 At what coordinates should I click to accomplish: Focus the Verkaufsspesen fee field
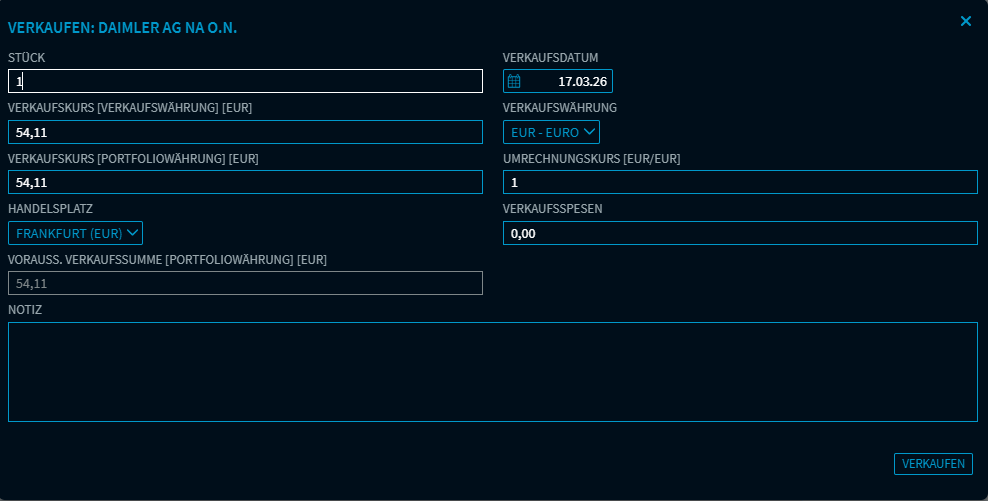point(739,233)
